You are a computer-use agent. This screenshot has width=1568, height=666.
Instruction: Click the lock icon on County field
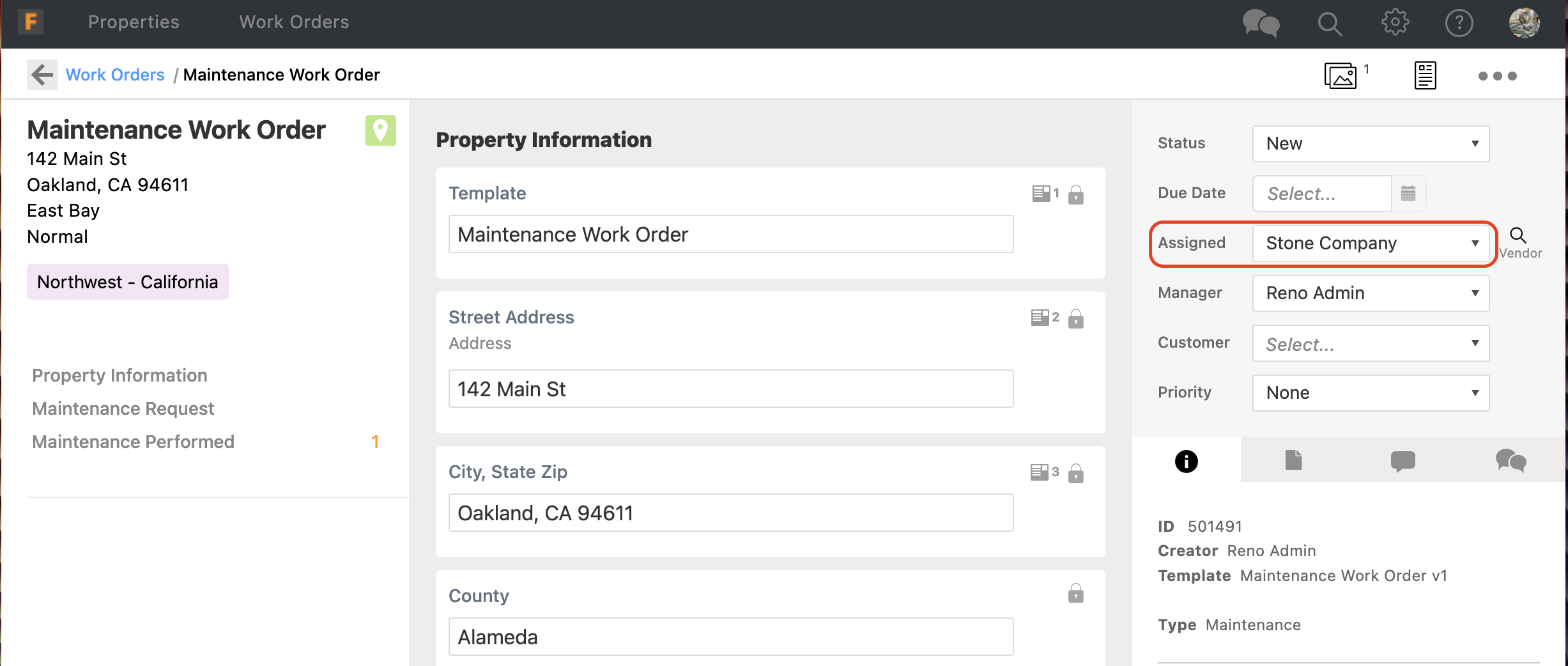1076,593
